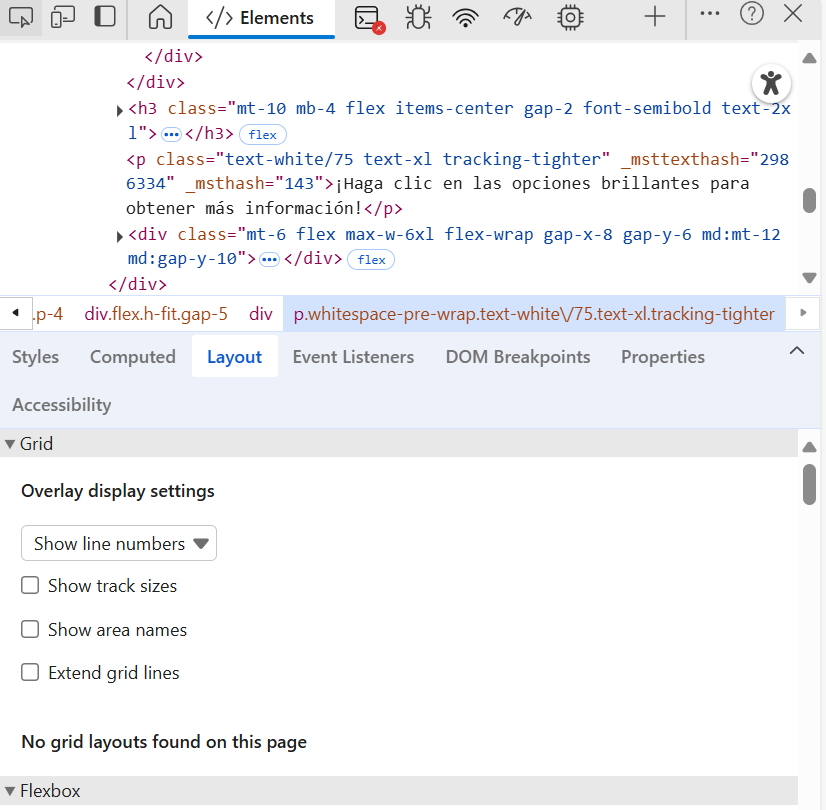The height and width of the screenshot is (810, 826).
Task: Toggle the DevTools sidebar dock icon
Action: coord(105,17)
